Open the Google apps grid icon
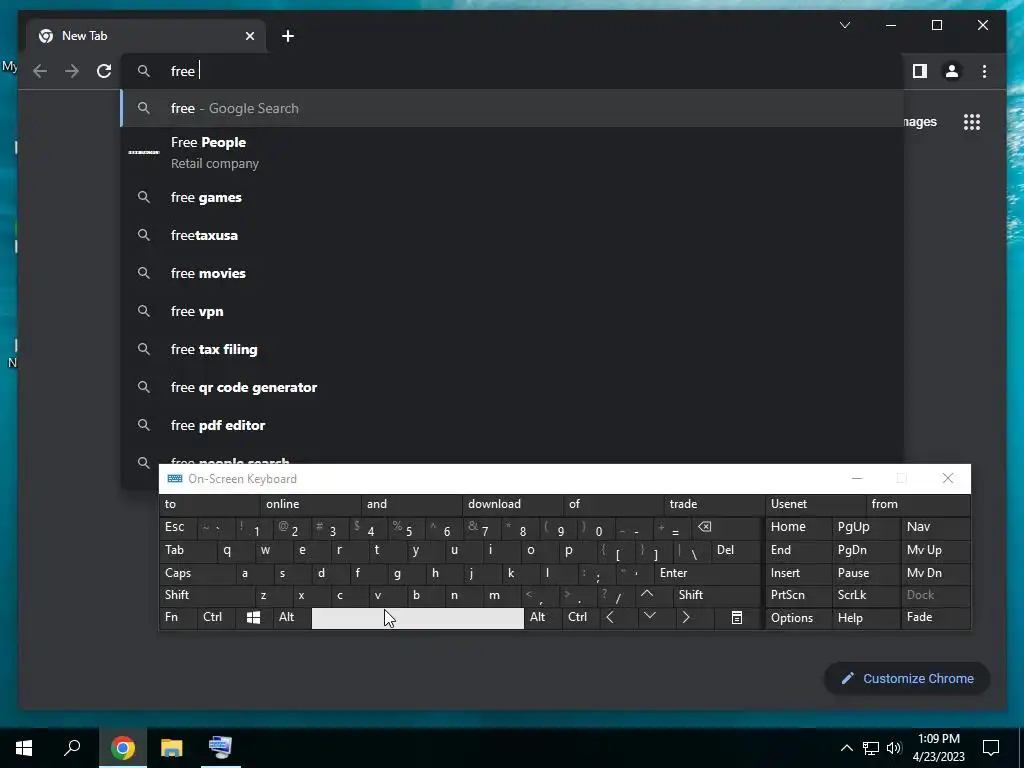This screenshot has height=768, width=1024. coord(972,122)
